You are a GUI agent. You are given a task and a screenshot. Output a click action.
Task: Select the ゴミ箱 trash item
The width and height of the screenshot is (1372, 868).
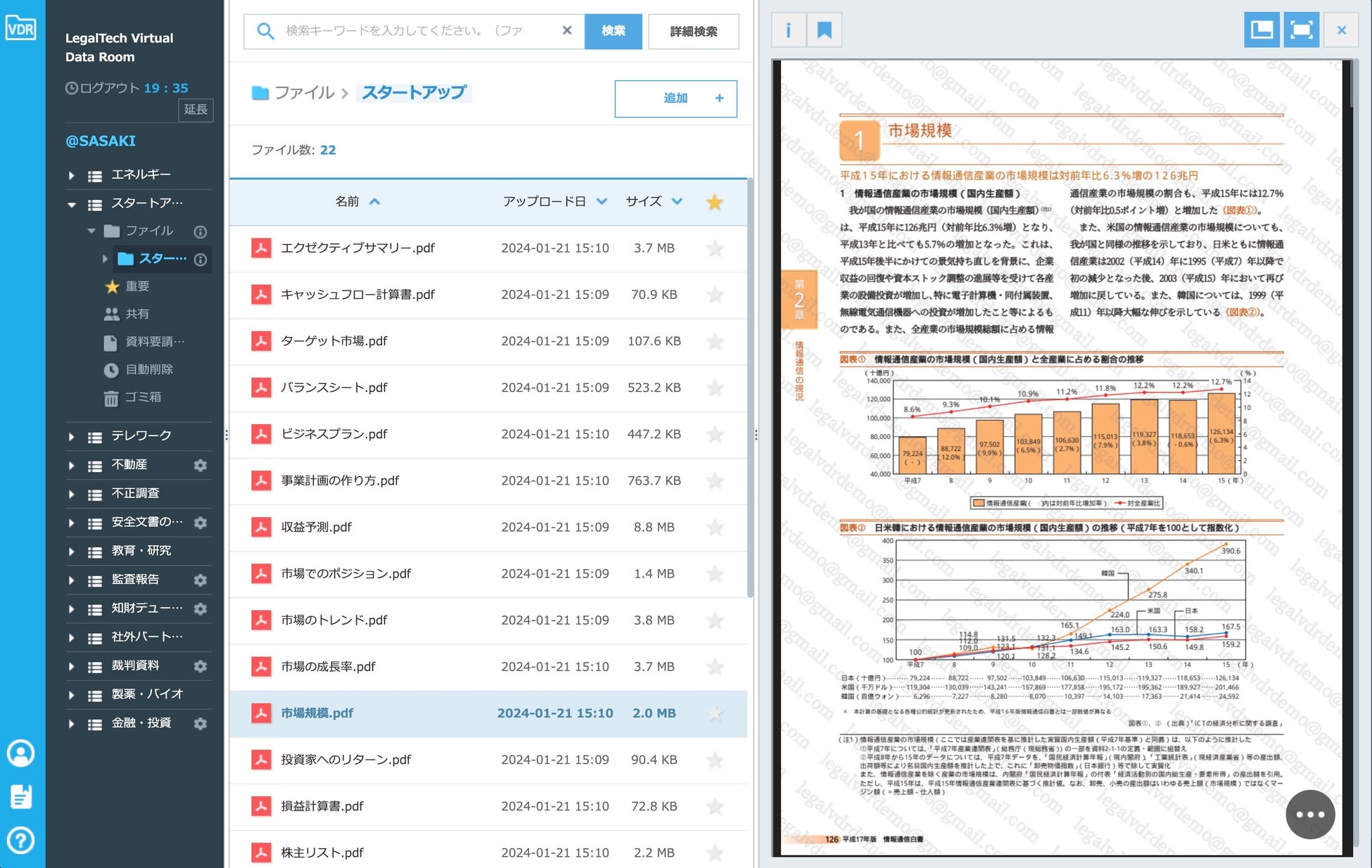point(142,397)
